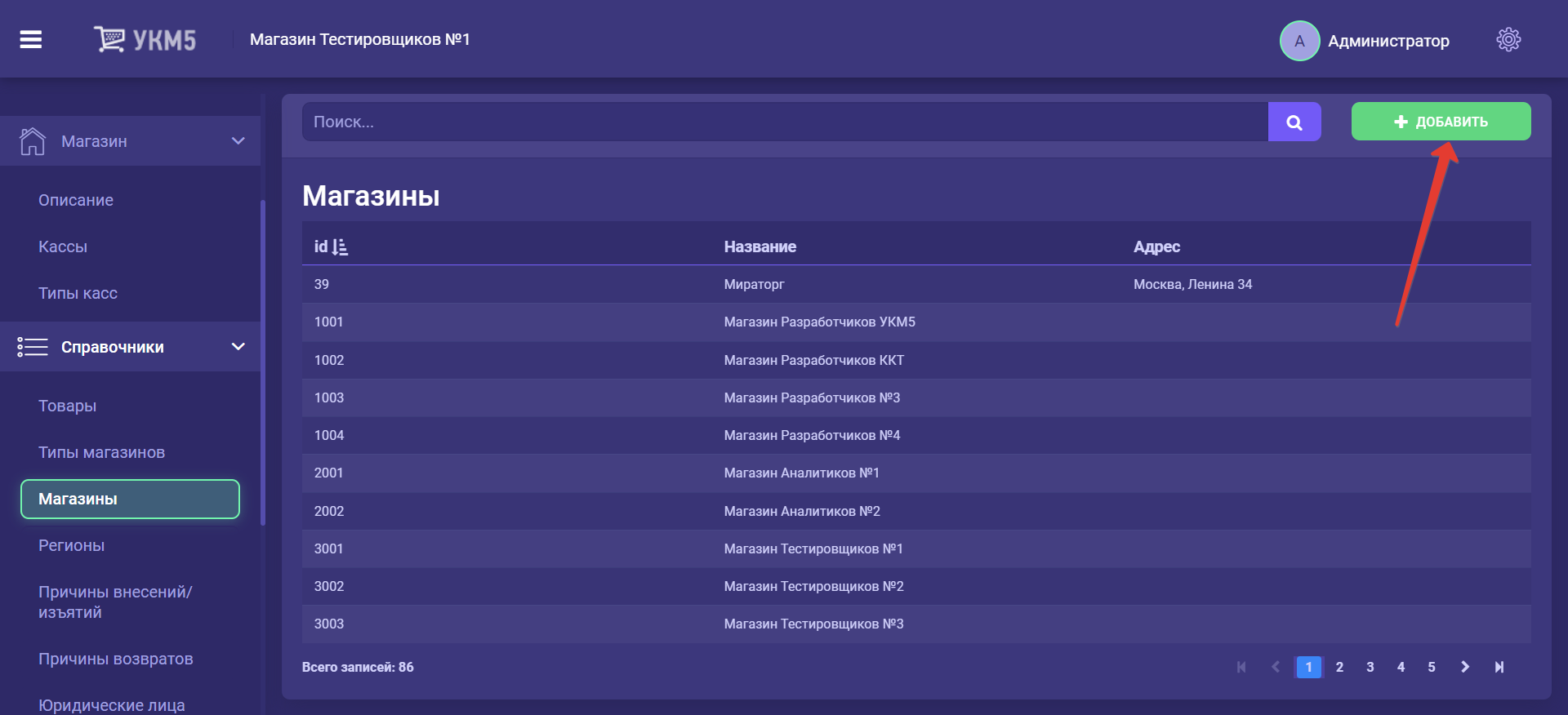Select Типы магазинов in the sidebar
The width and height of the screenshot is (1568, 715).
pos(101,452)
